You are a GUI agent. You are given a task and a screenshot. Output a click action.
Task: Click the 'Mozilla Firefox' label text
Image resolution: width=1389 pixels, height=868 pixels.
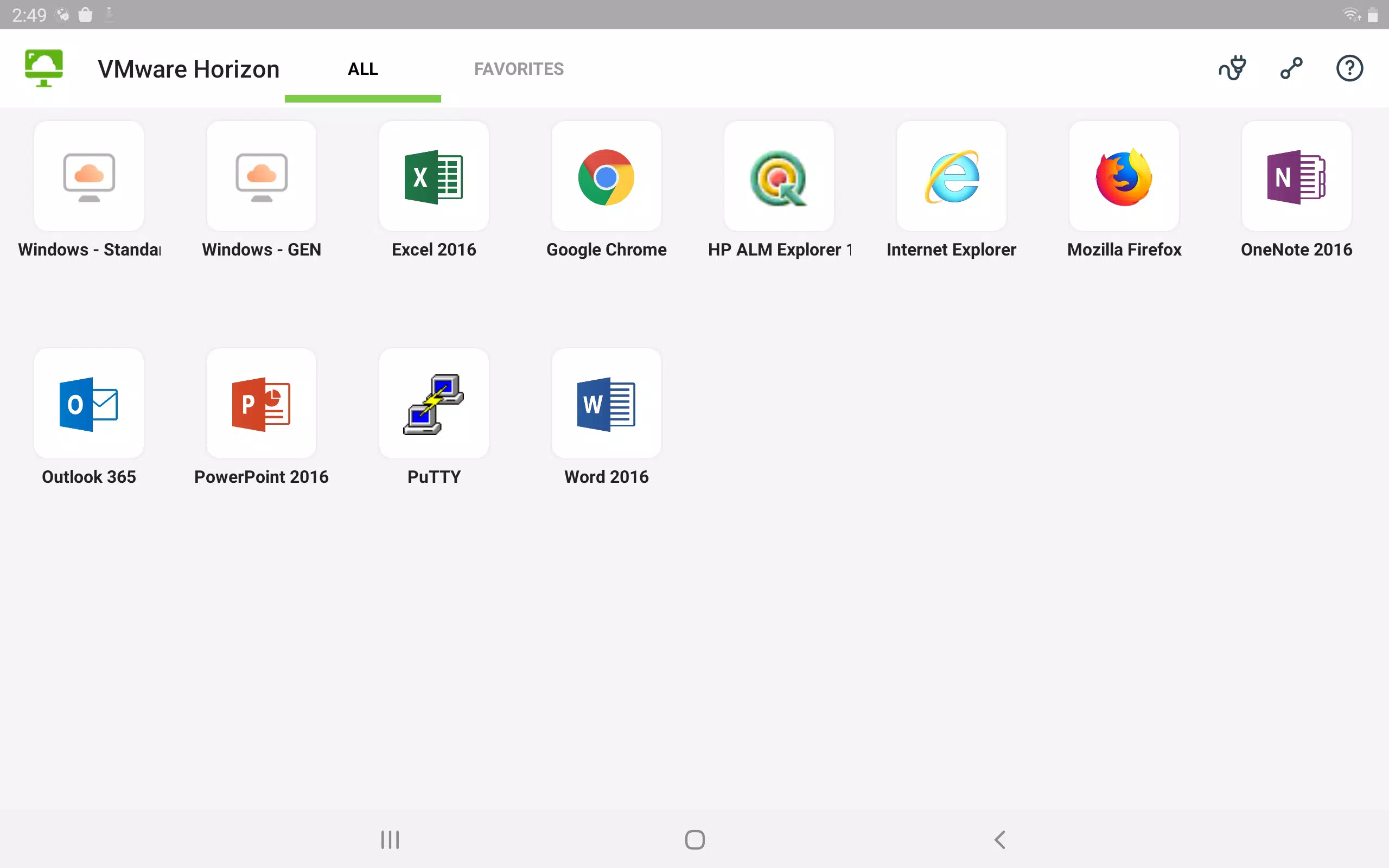1124,250
